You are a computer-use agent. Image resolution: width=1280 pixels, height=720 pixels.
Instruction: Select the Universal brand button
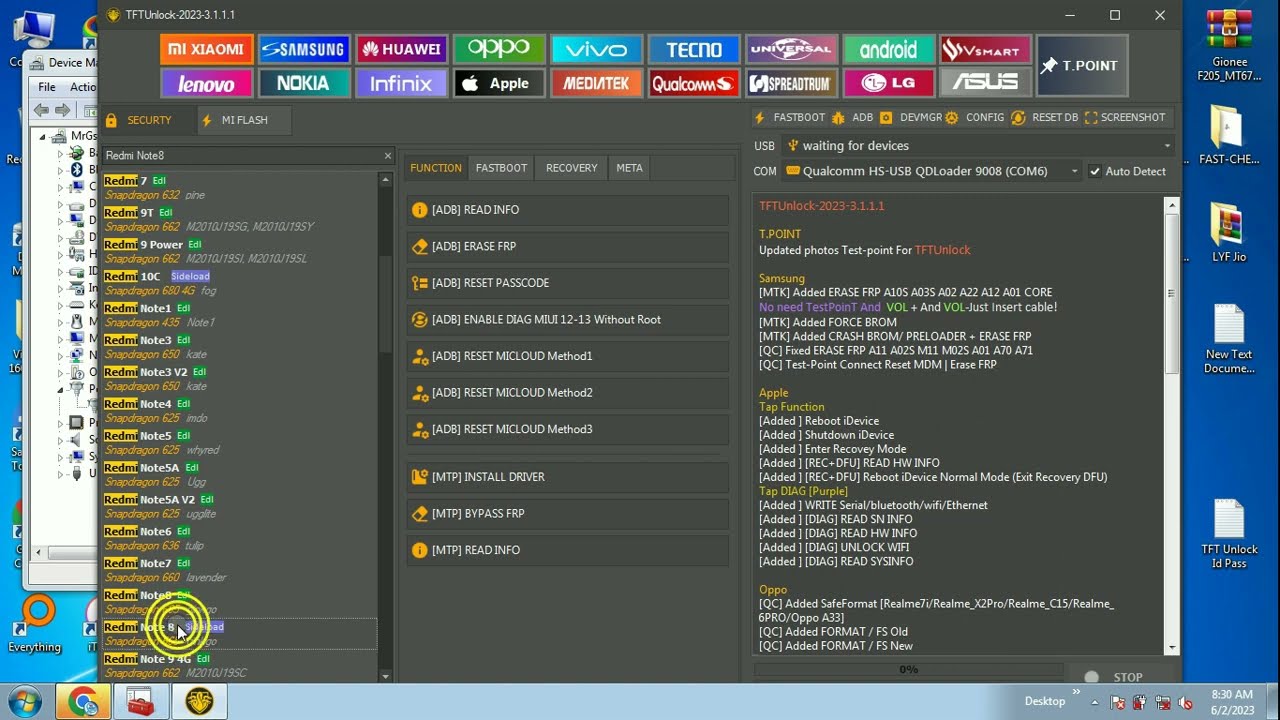[x=791, y=49]
